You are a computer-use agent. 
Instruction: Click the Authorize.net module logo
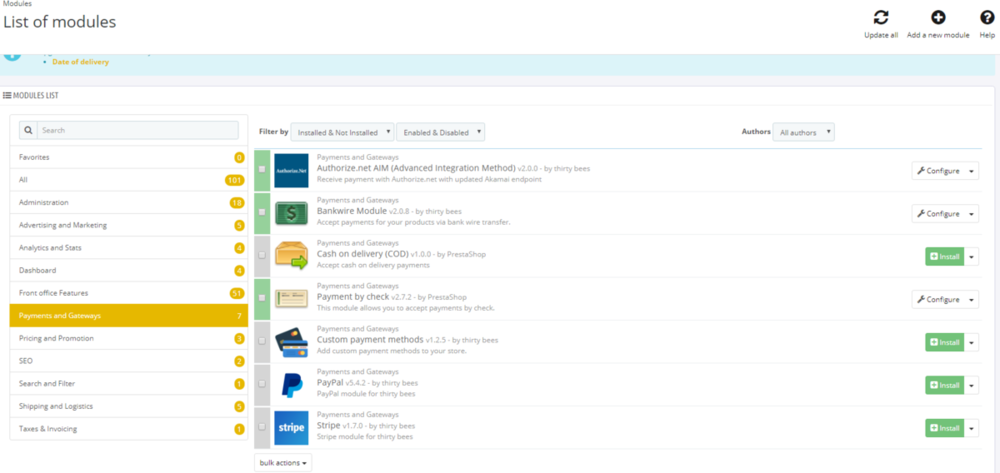click(x=291, y=170)
